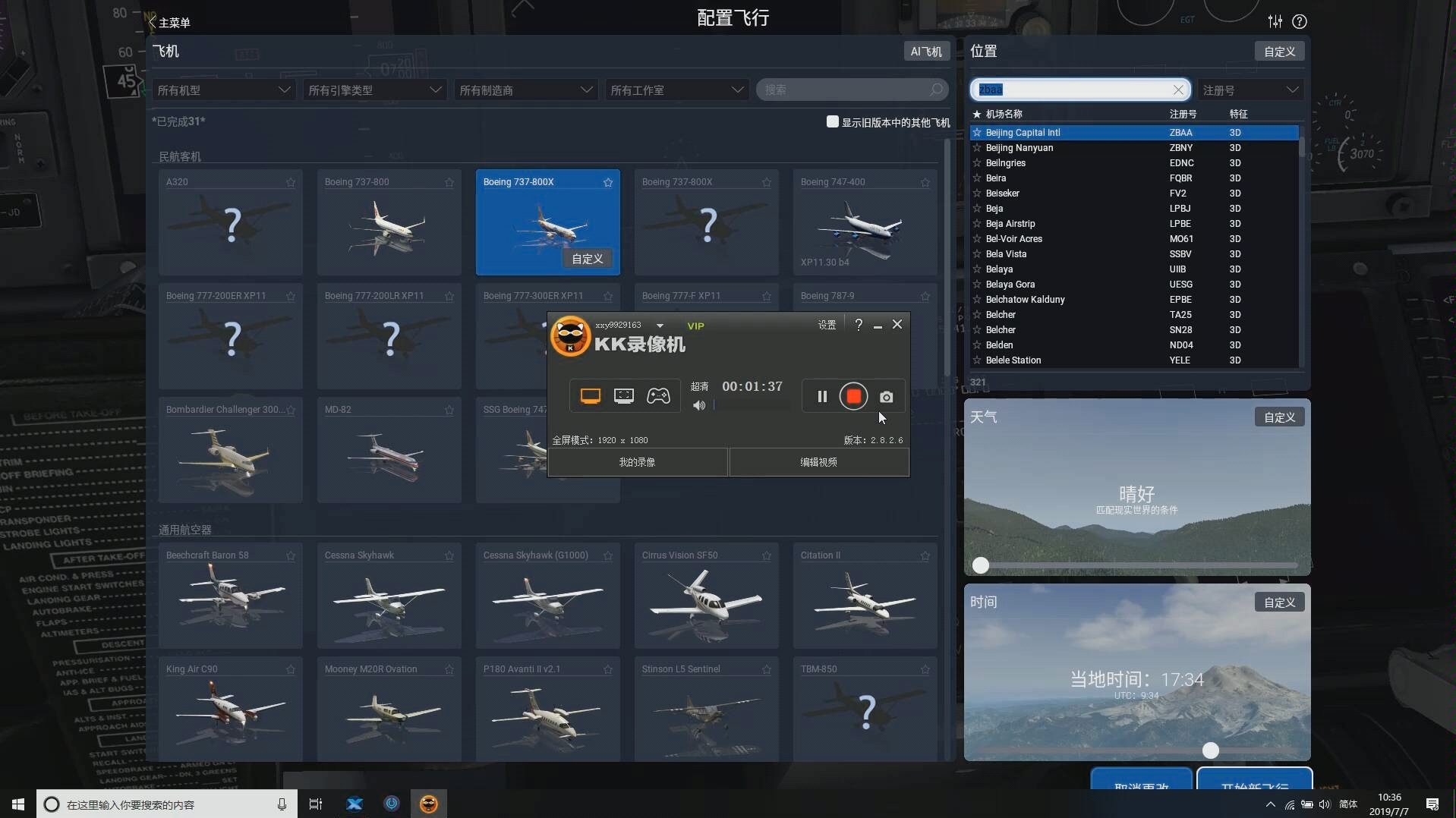Take a screenshot with KK camera icon
The height and width of the screenshot is (818, 1456).
(x=886, y=397)
